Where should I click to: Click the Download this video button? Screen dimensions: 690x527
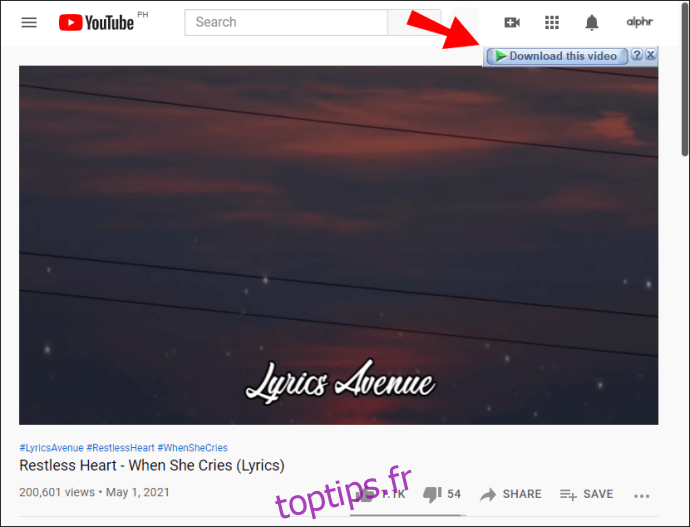pos(557,56)
